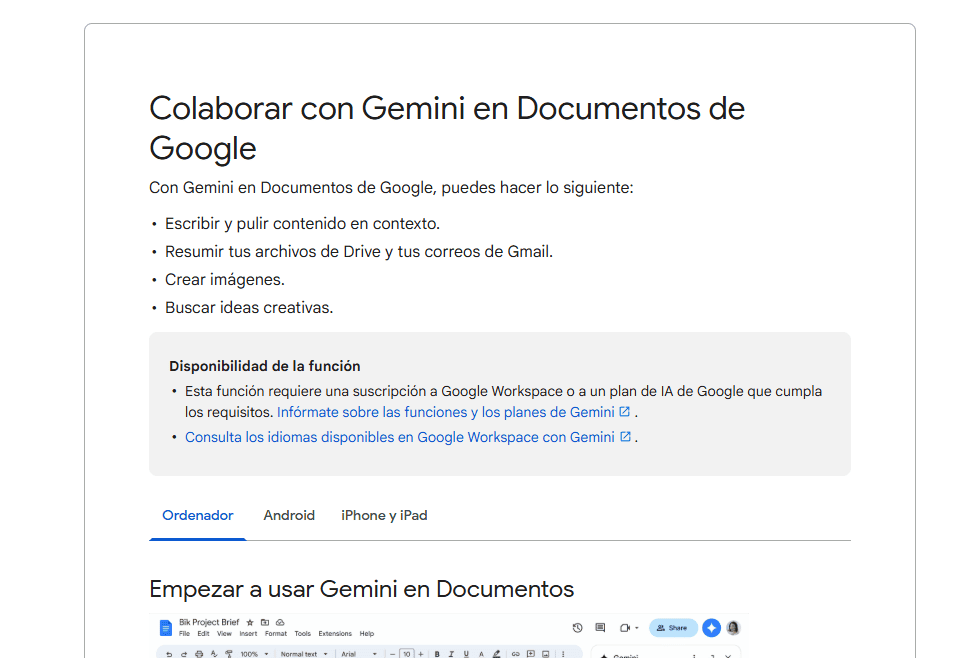The image size is (955, 658).
Task: Open the Normal text style dropdown
Action: click(x=304, y=654)
